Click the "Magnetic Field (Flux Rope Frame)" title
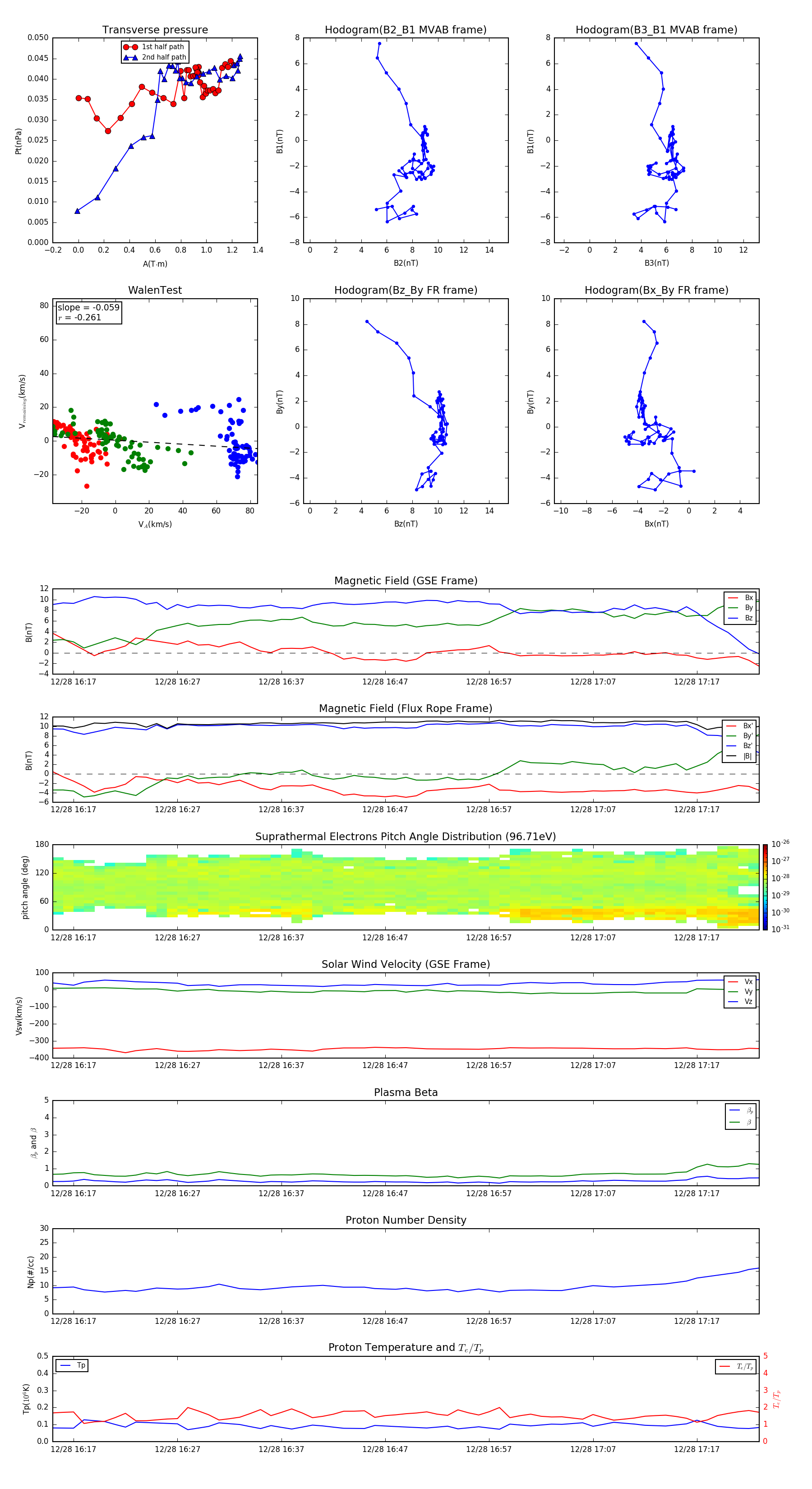The height and width of the screenshot is (1489, 812). tap(406, 709)
